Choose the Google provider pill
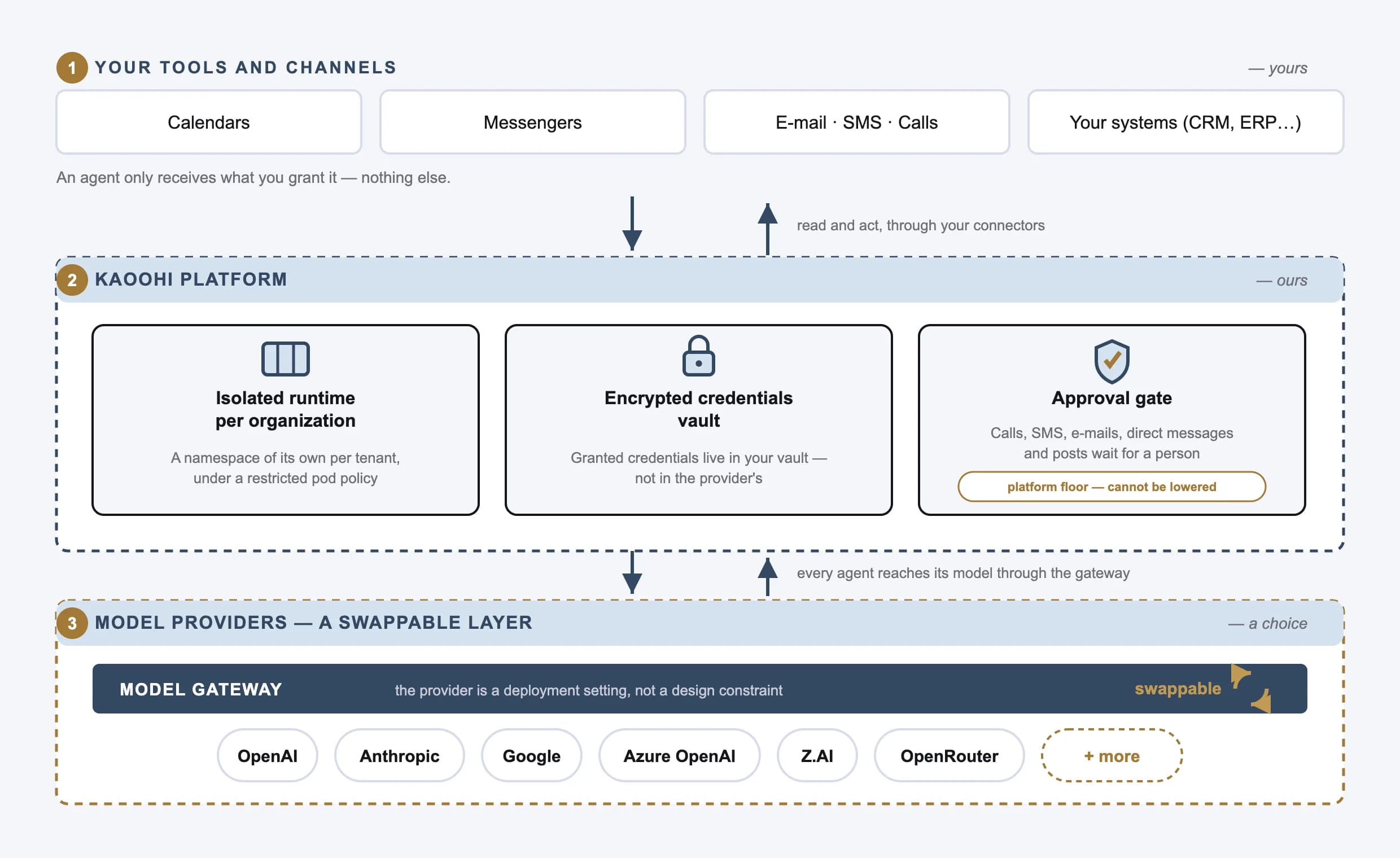 (531, 755)
